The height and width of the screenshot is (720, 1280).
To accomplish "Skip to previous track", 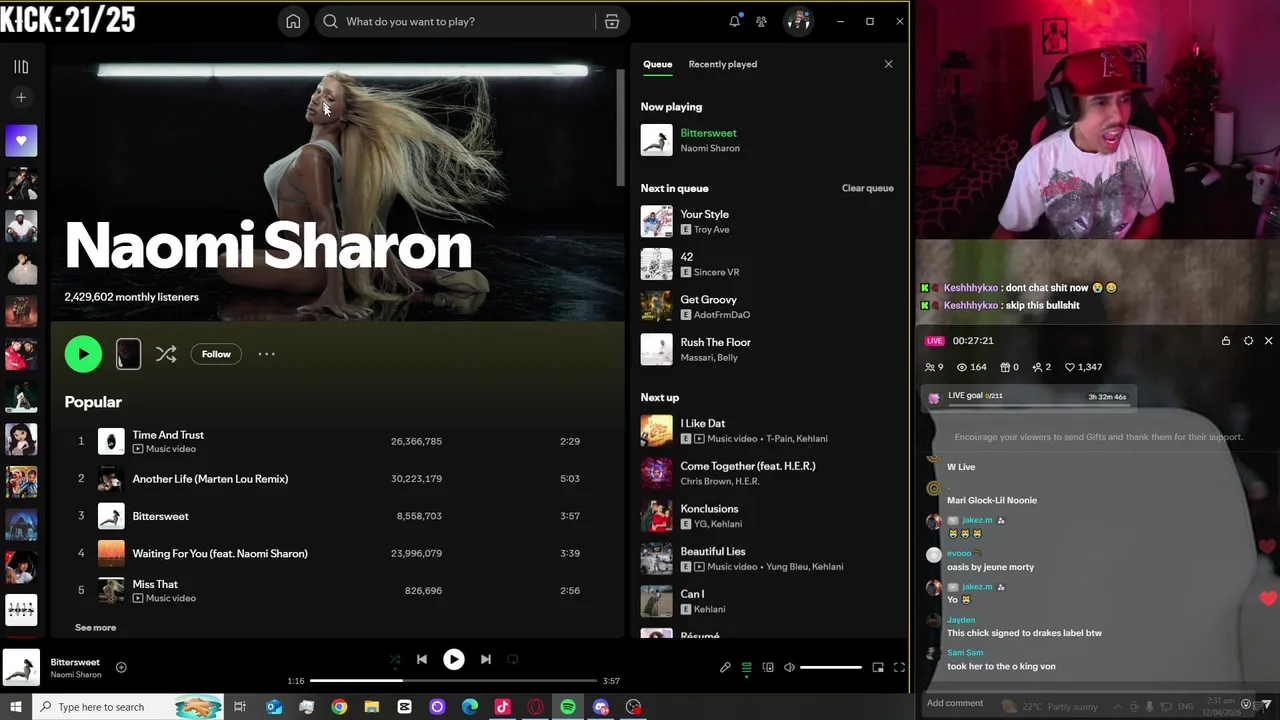I will tap(422, 659).
